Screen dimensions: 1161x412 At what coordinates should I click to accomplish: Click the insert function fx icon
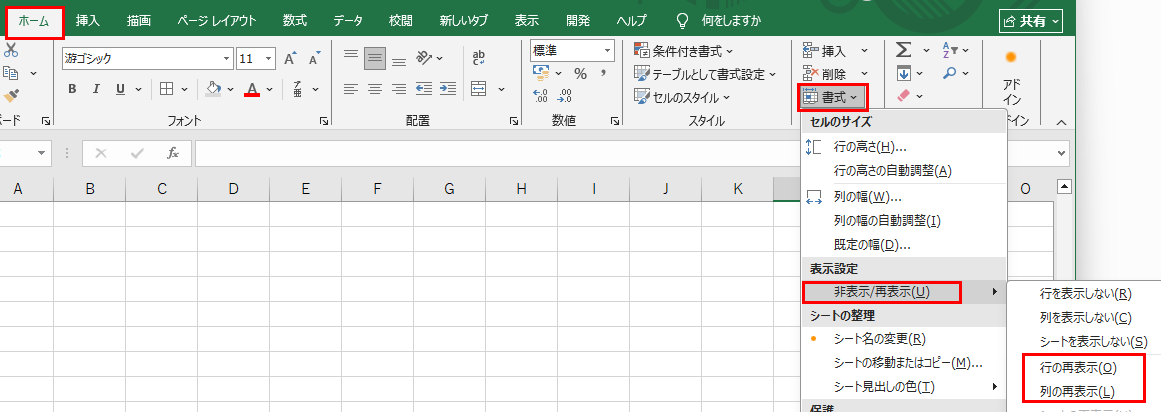tap(173, 153)
